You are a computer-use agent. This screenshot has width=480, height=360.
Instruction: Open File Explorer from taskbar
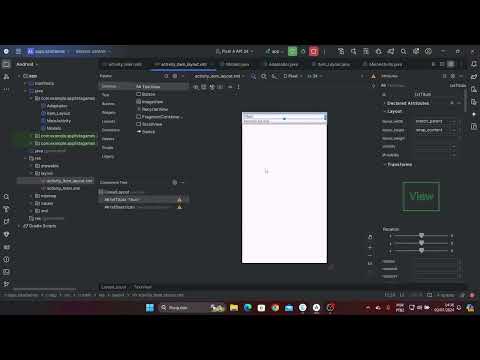[234, 307]
